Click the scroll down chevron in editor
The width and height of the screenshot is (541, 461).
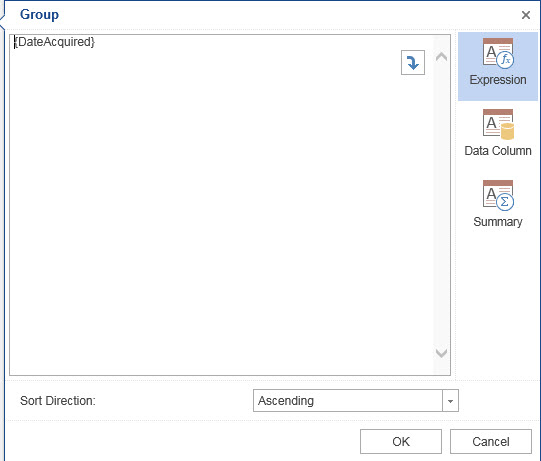point(441,353)
